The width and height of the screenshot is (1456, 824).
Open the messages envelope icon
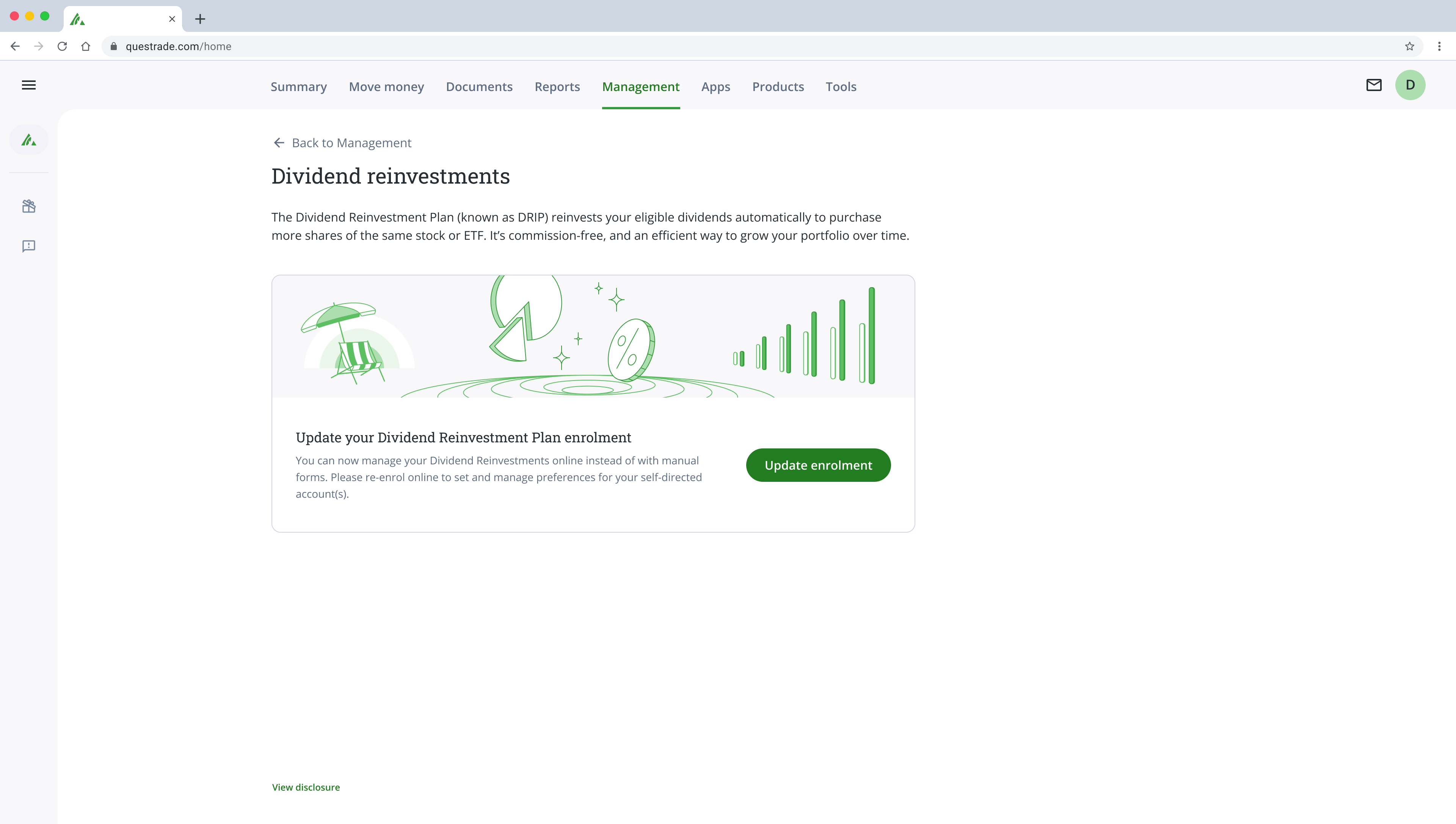tap(1373, 85)
